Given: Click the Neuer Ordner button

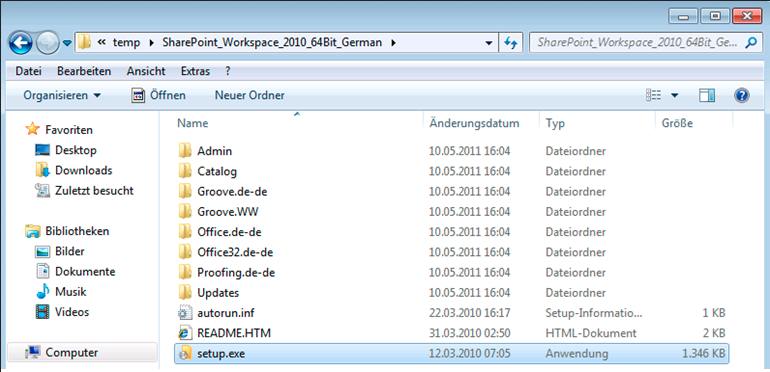Looking at the screenshot, I should point(249,95).
